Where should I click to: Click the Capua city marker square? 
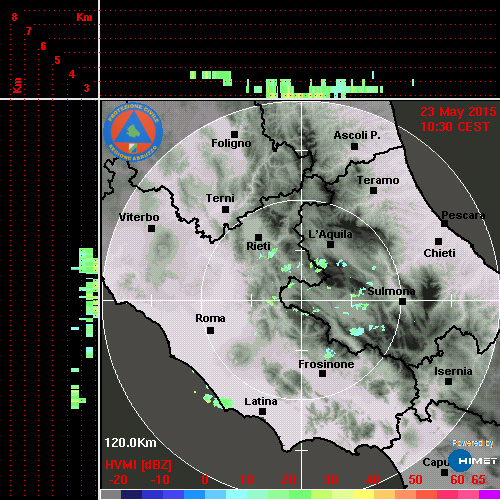[444, 472]
